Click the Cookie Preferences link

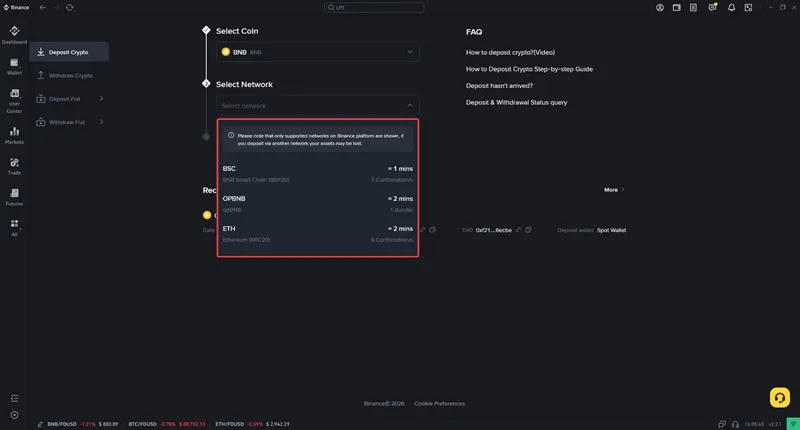coord(439,403)
